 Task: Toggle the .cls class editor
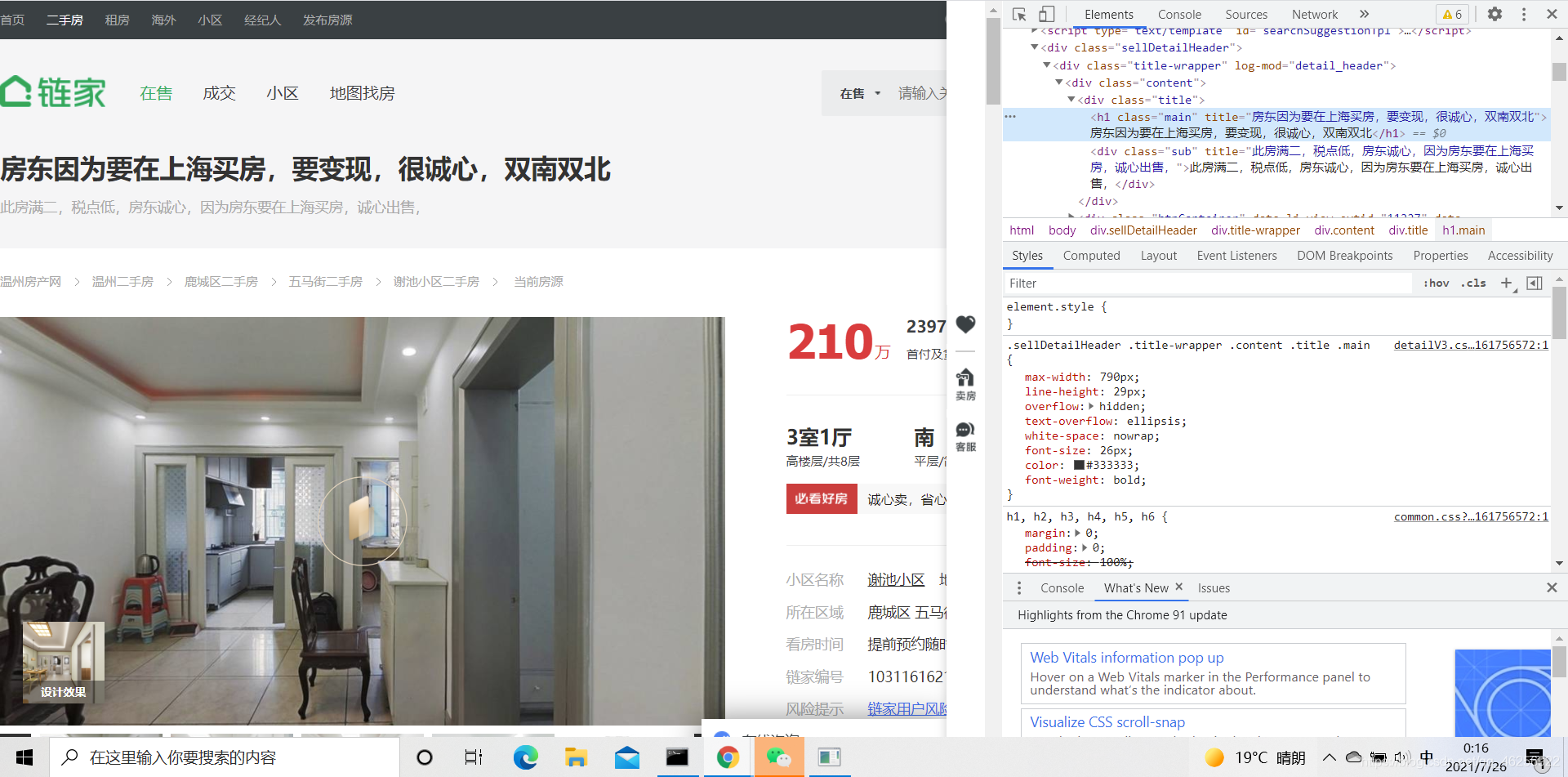[1475, 284]
